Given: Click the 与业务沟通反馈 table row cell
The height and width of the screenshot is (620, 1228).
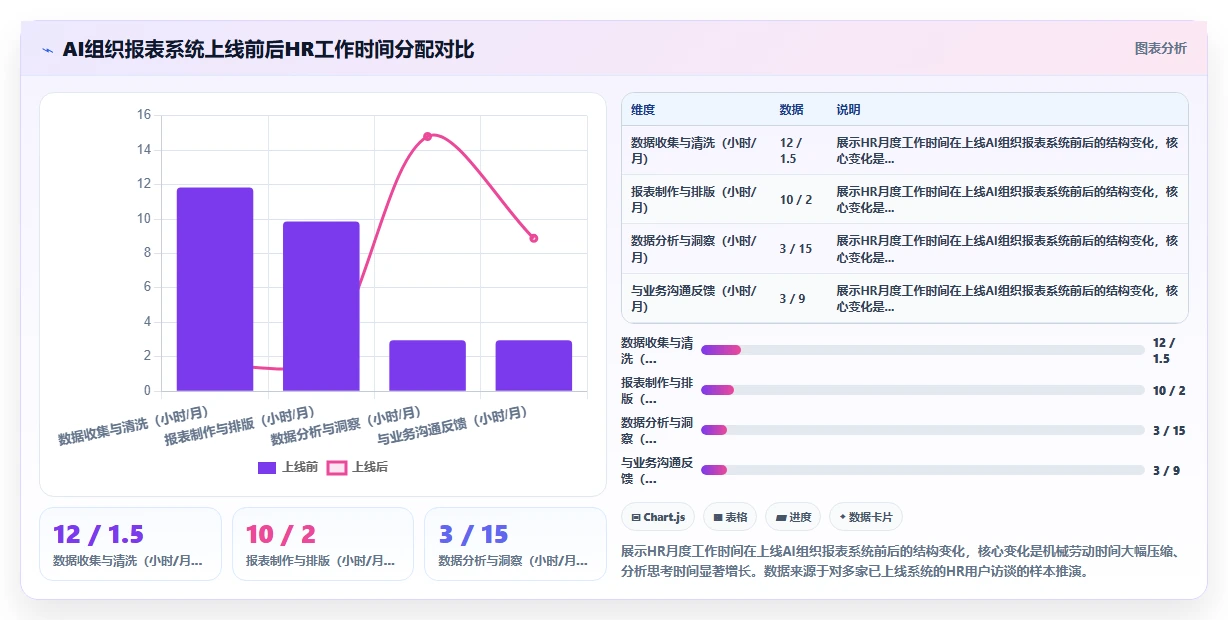Looking at the screenshot, I should [x=694, y=298].
